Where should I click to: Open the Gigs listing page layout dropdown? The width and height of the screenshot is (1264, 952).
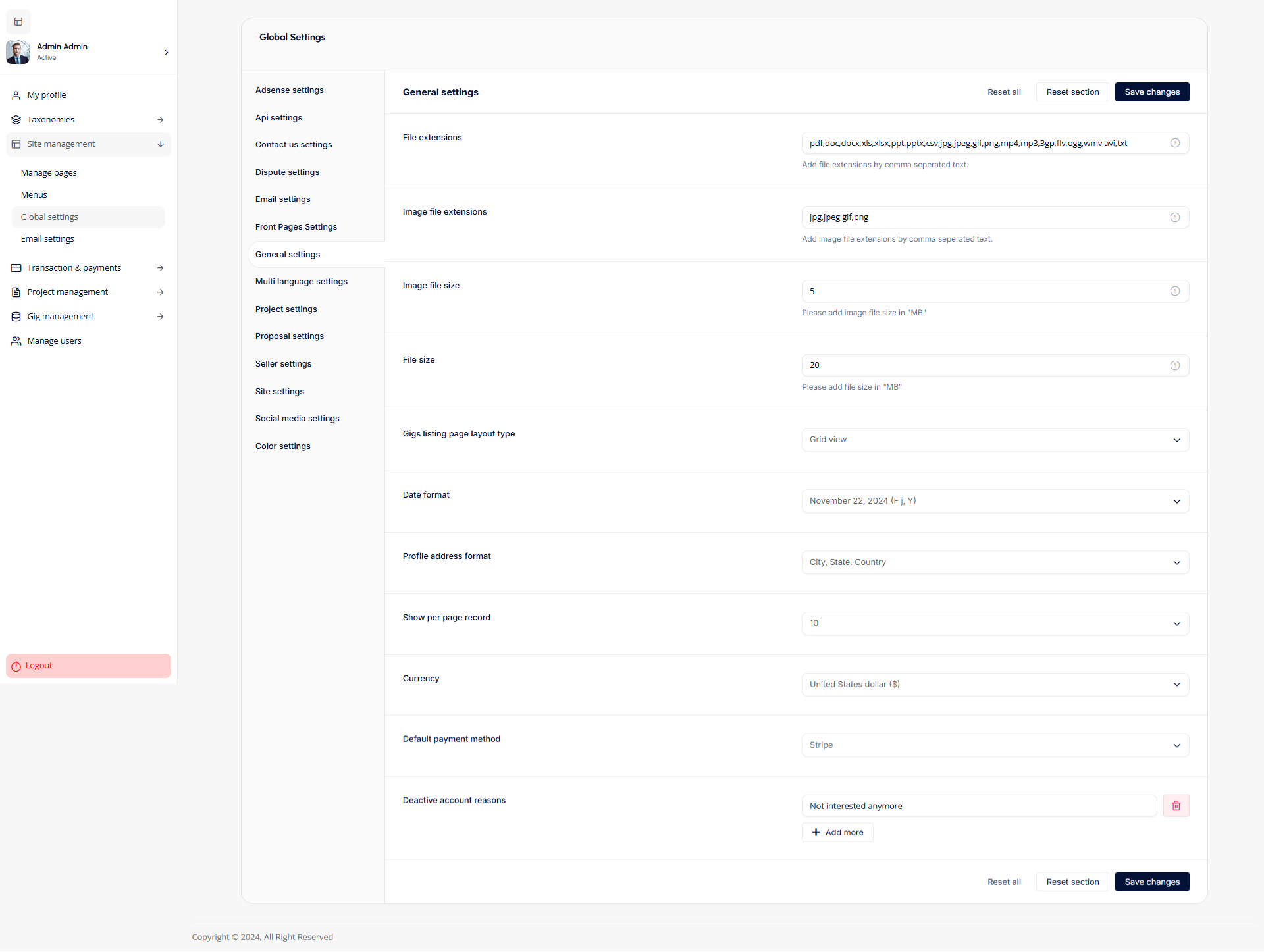pyautogui.click(x=995, y=440)
